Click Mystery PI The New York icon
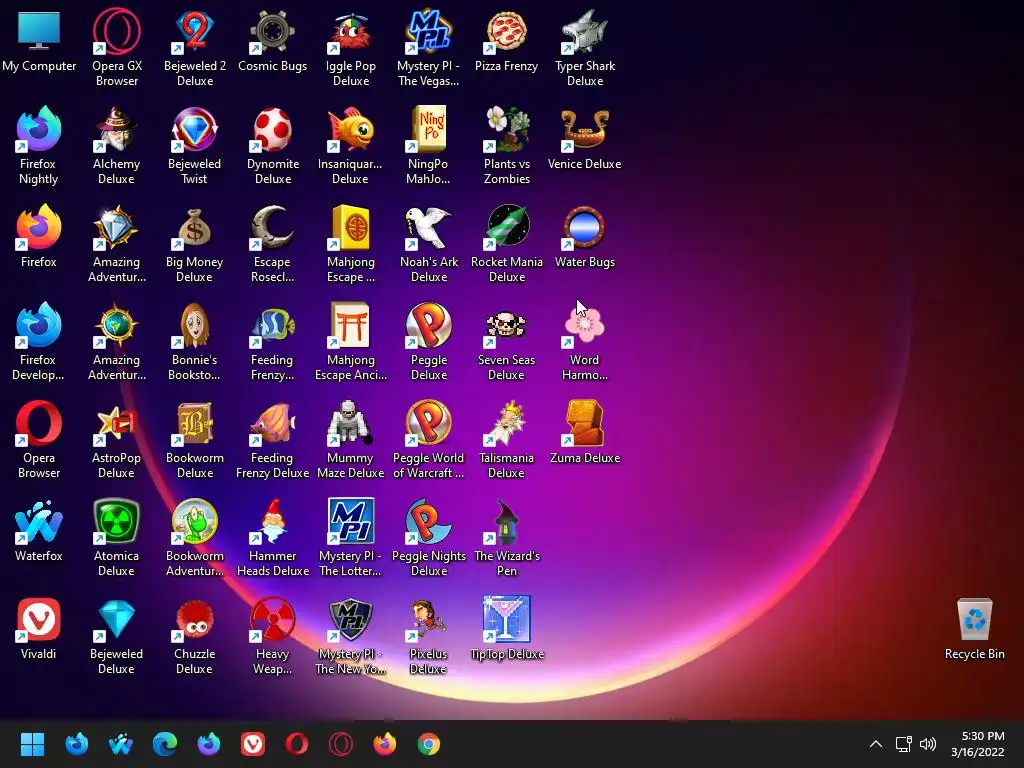 point(351,619)
